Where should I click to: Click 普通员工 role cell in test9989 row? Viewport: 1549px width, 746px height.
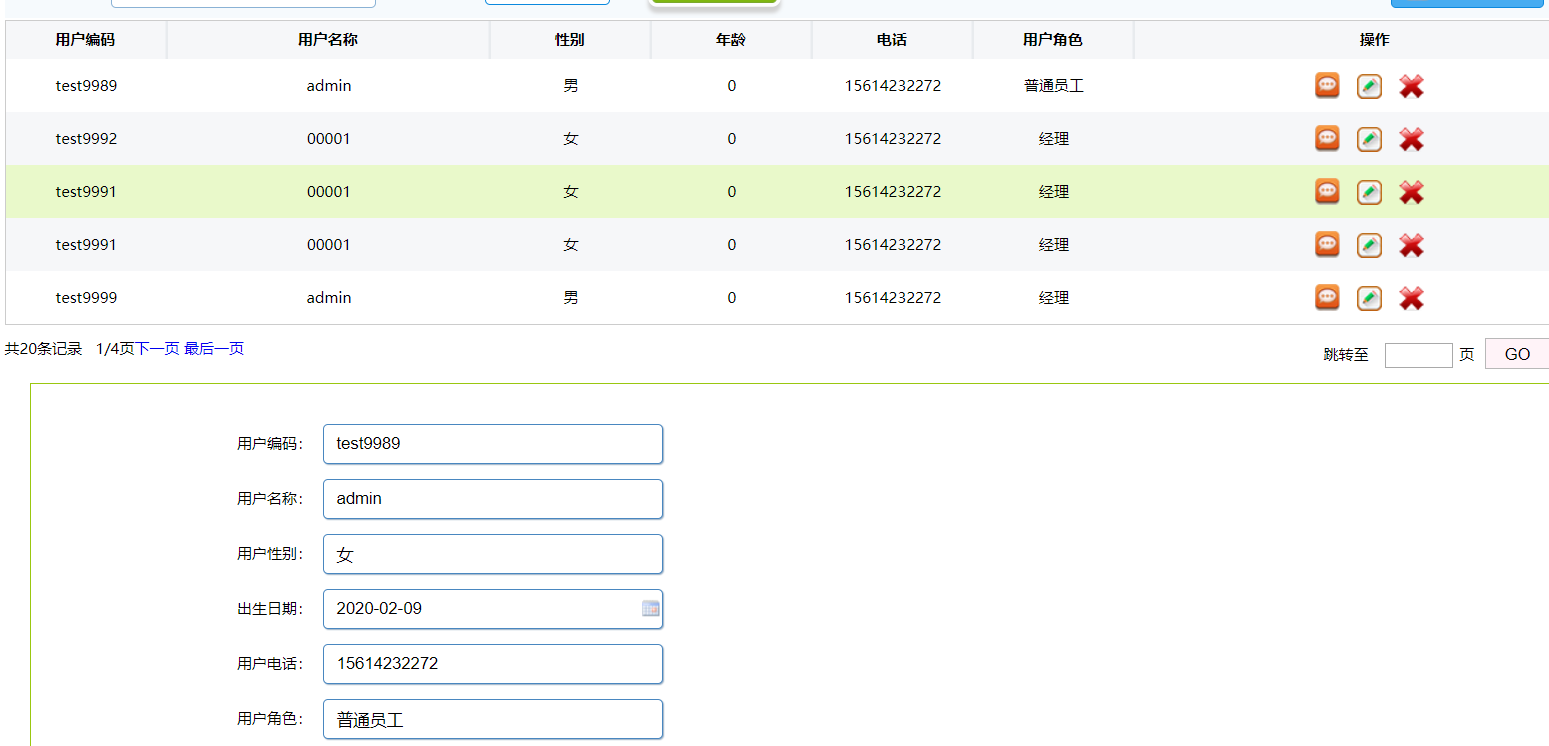(x=1054, y=86)
